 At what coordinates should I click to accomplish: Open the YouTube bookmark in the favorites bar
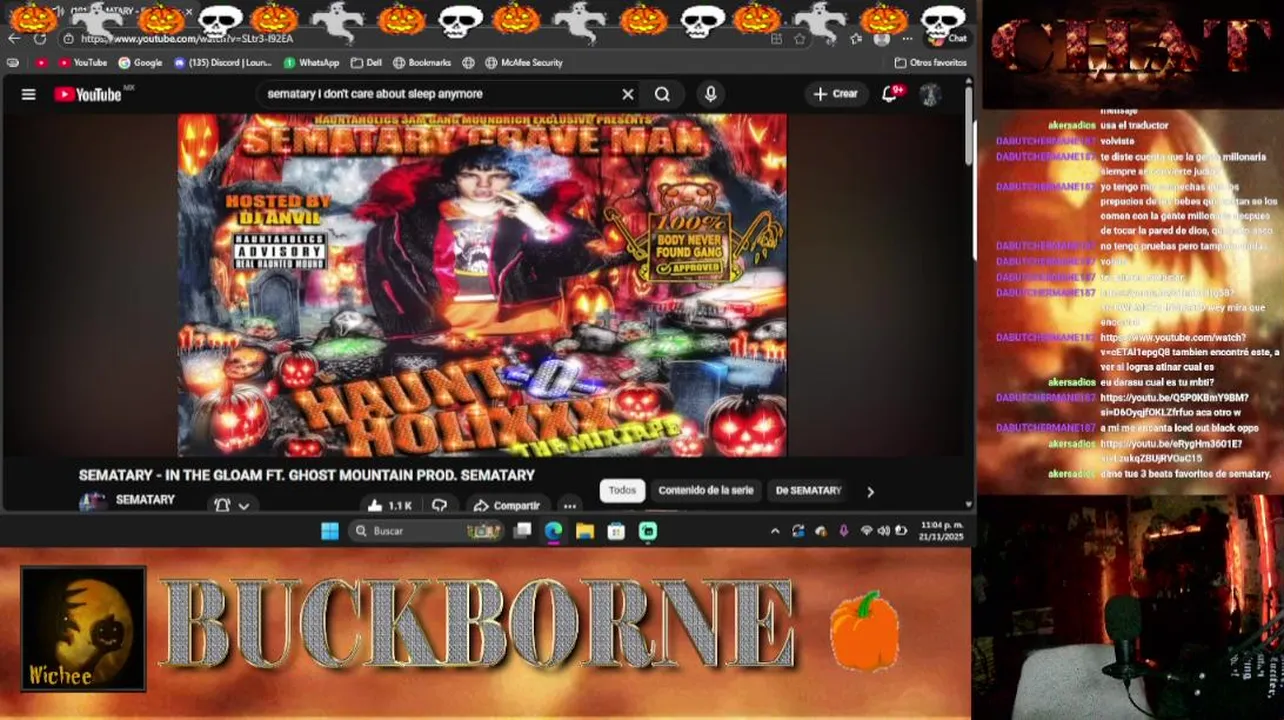(x=82, y=62)
